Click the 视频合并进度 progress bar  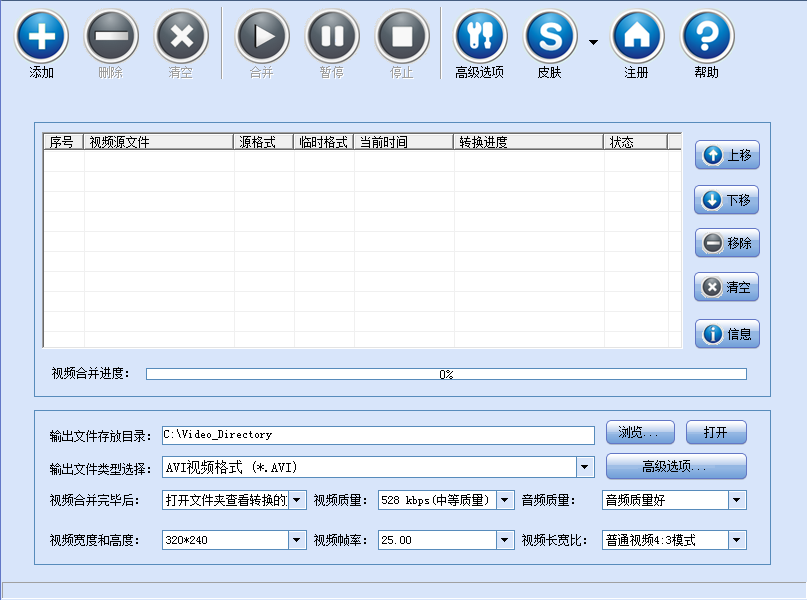446,374
